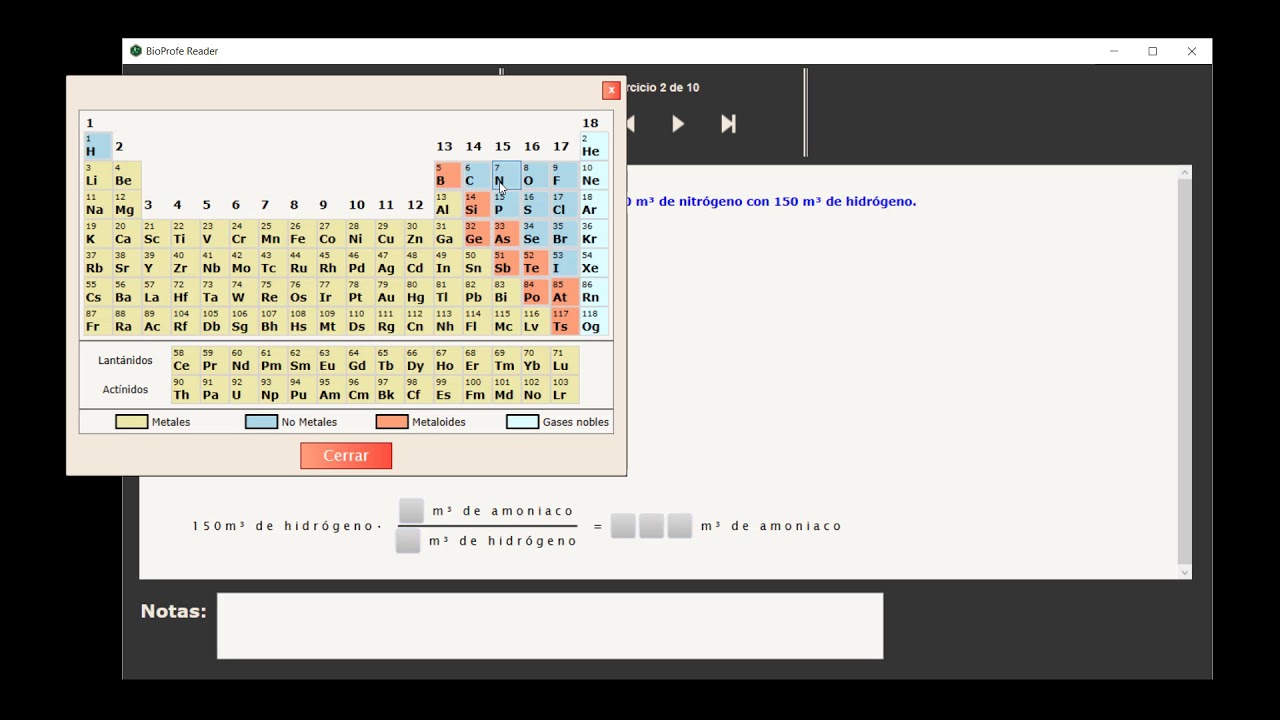The height and width of the screenshot is (720, 1280).
Task: Click denominator box for m³ de hidrógeno
Action: pyautogui.click(x=408, y=541)
